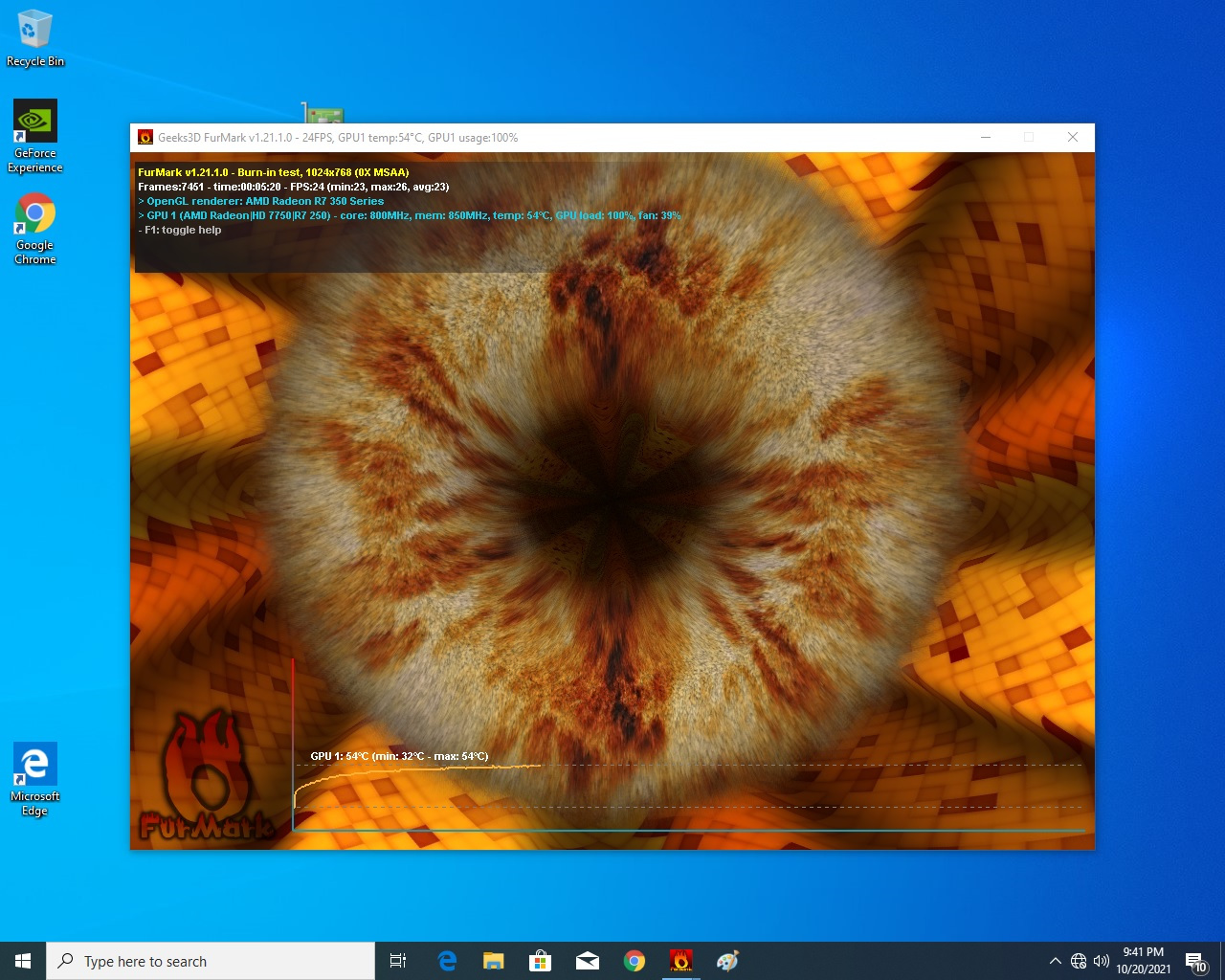
Task: Open Microsoft Store from the taskbar
Action: [541, 961]
